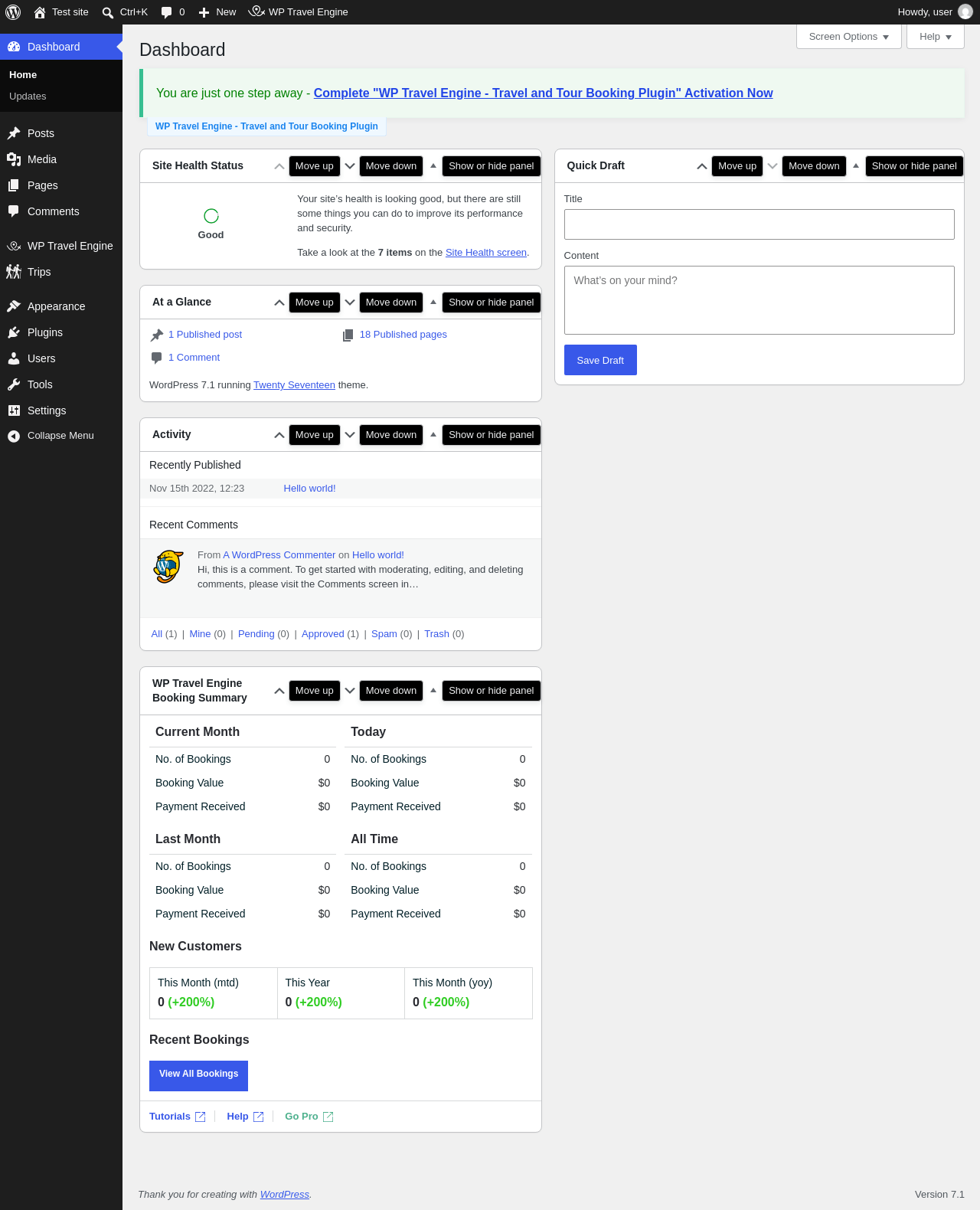Click the Collapse Menu arrow icon

(x=14, y=436)
